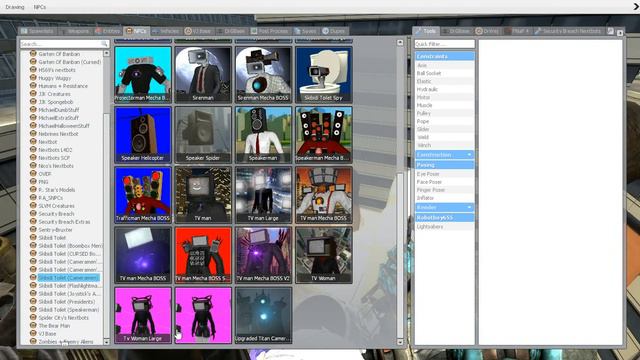Screen dimensions: 640x360
Task: Select the Weld tool
Action: [444, 137]
